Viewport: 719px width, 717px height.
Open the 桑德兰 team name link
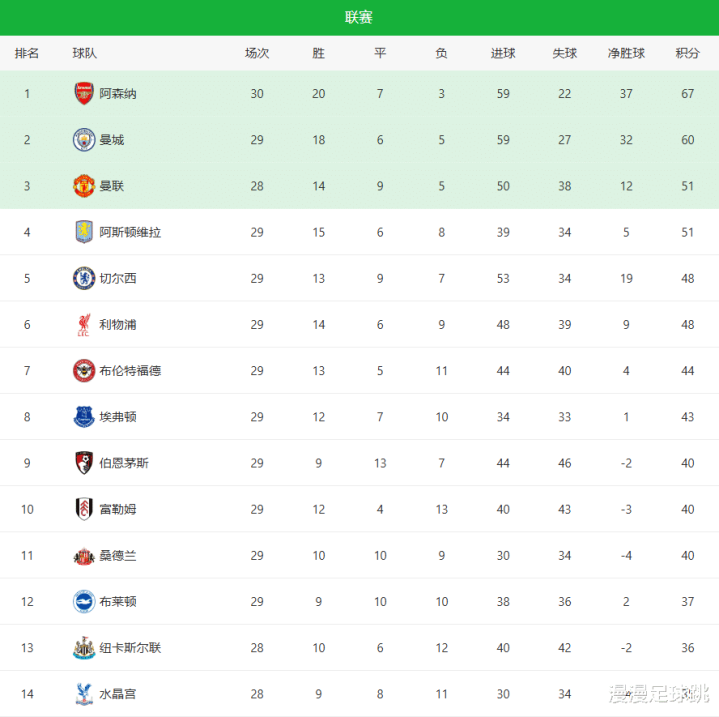118,555
